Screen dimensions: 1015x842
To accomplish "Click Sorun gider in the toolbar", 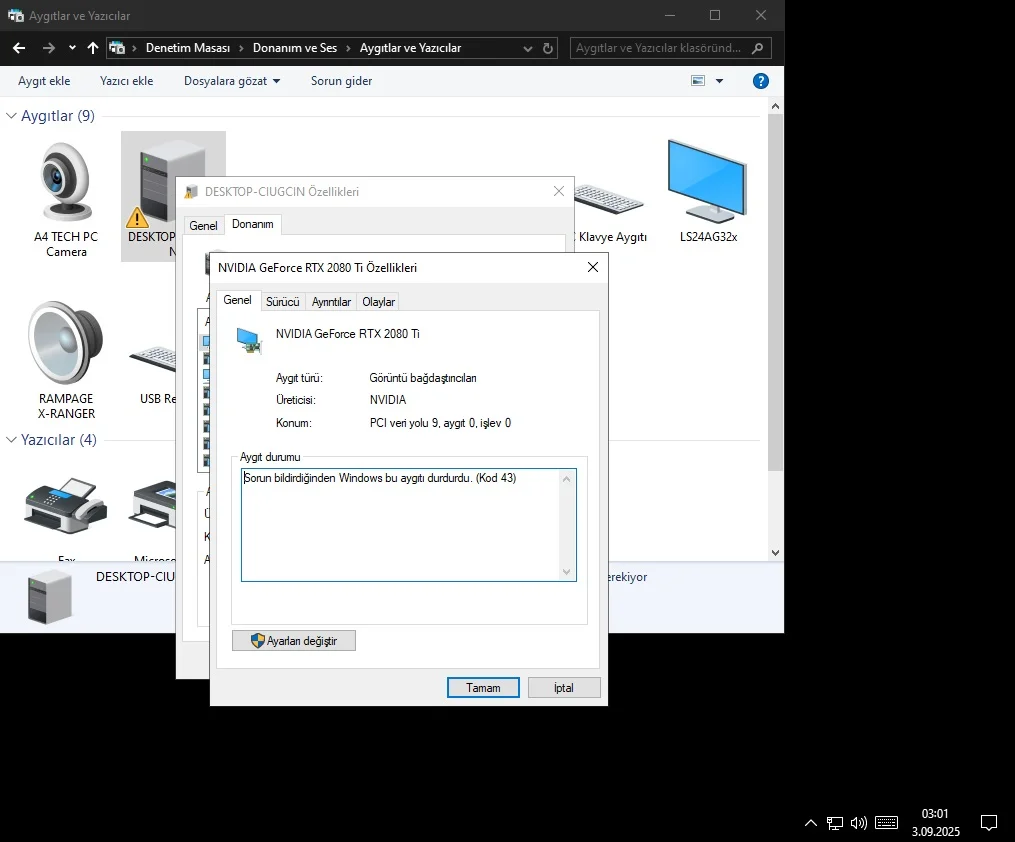I will 341,81.
